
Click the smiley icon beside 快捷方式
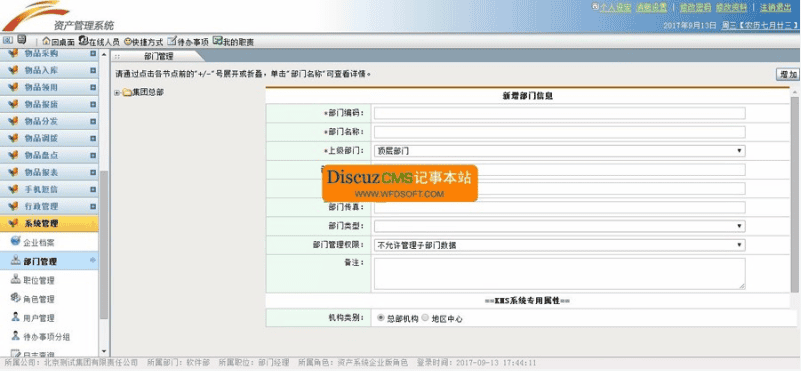click(127, 41)
